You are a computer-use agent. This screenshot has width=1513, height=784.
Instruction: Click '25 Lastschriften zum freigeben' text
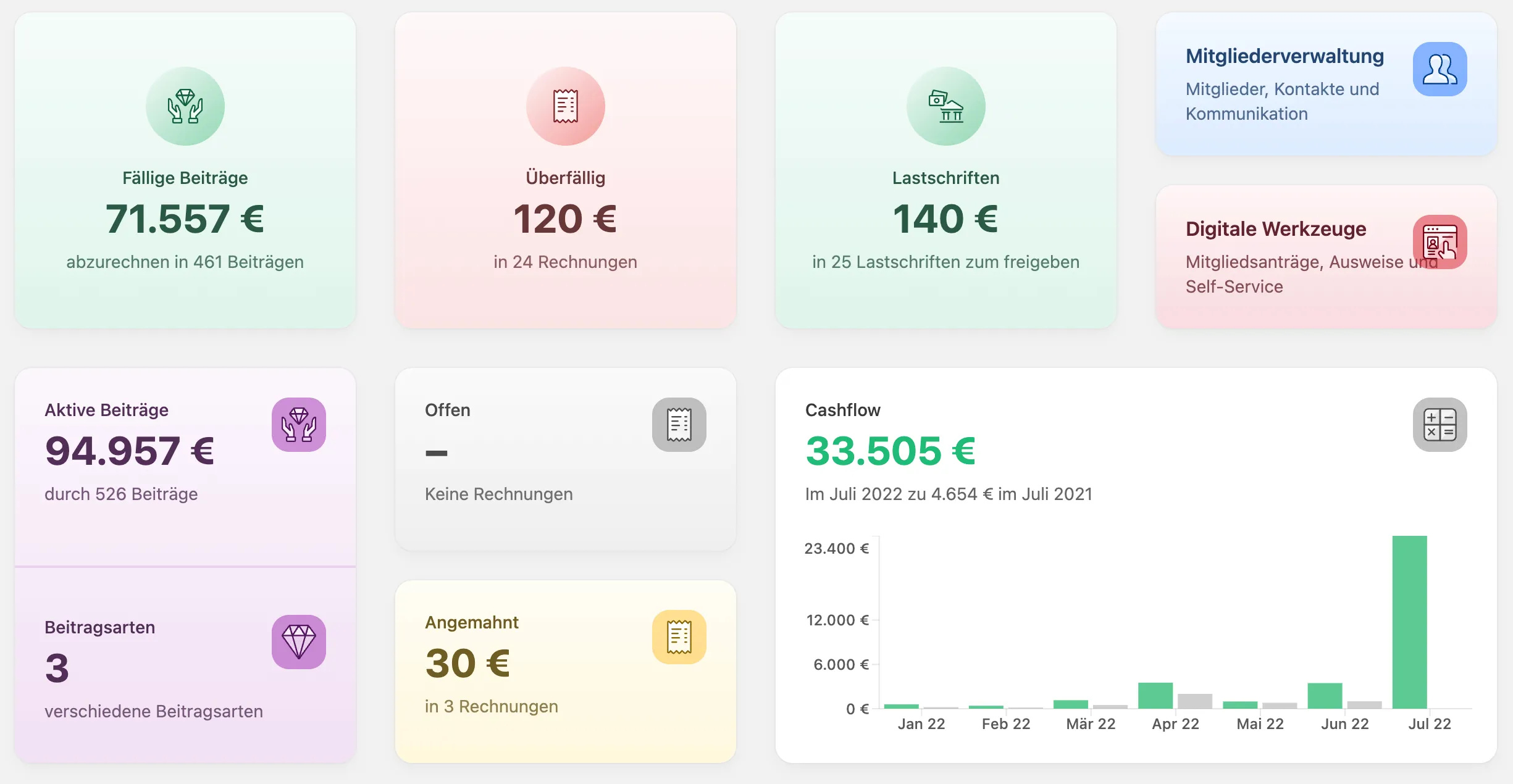coord(955,262)
